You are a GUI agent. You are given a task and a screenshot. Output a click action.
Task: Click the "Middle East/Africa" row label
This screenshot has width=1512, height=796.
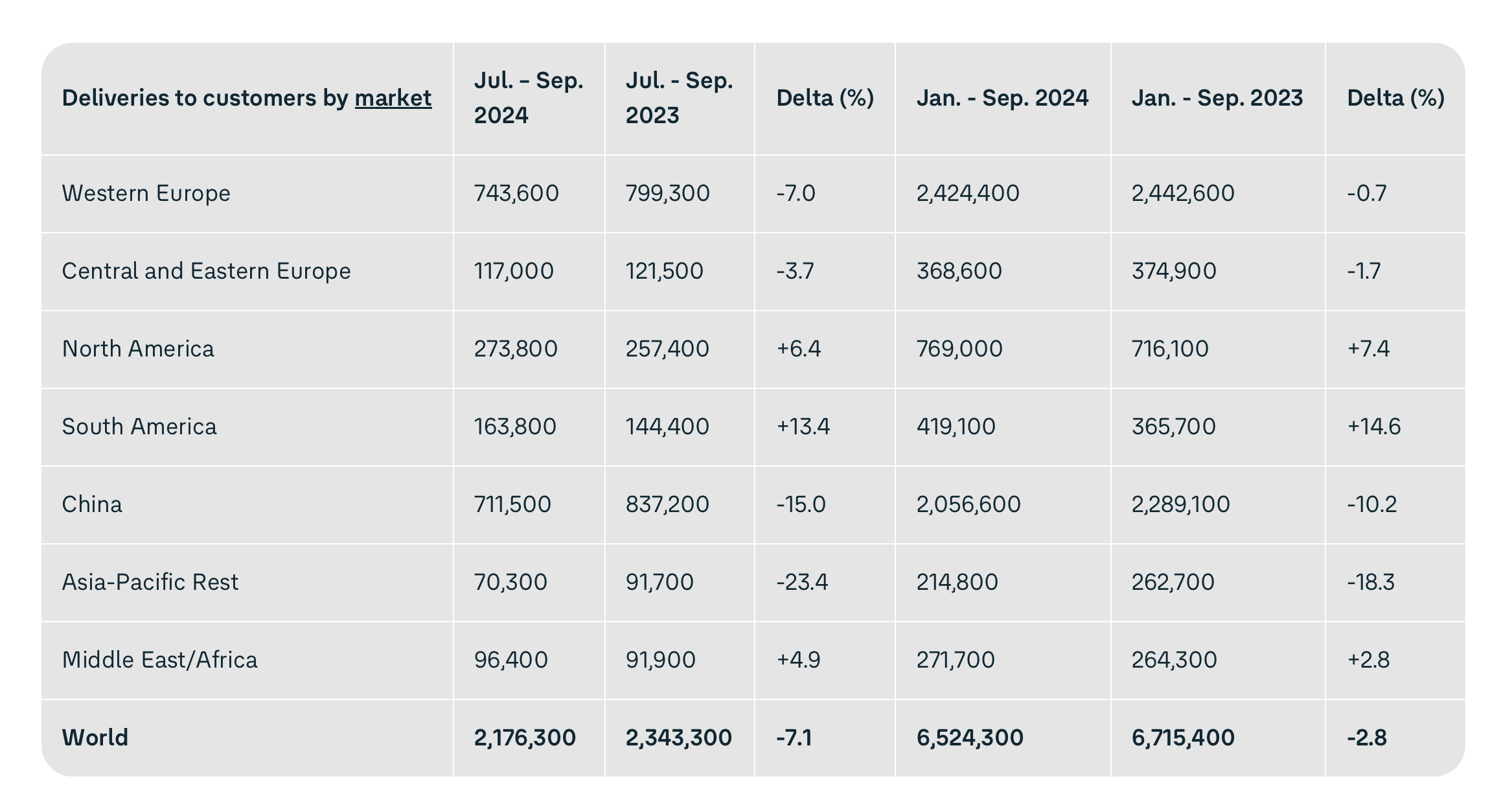tap(159, 660)
